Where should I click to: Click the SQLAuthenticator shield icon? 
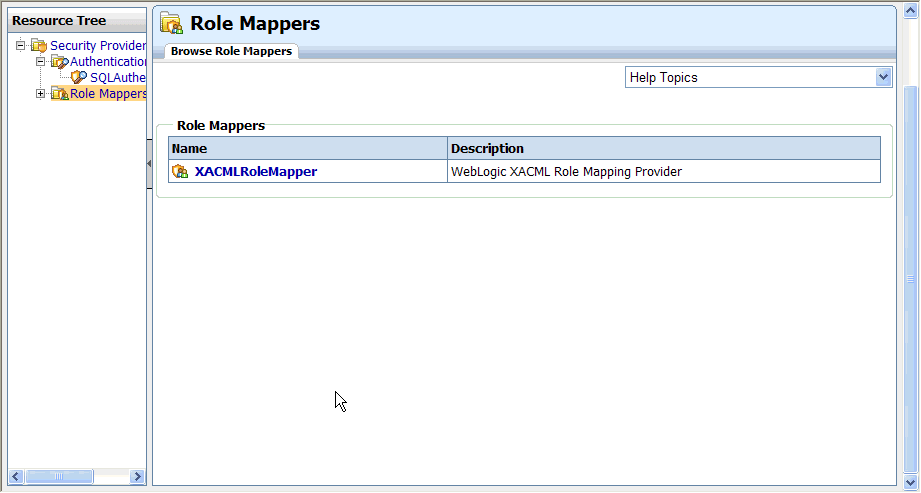coord(79,77)
